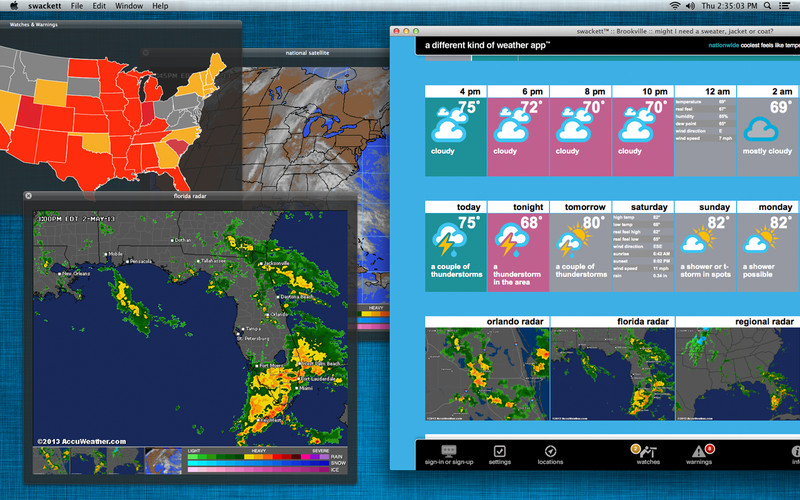Click the menu bar clock Thu 2:35:03 PM
Image resolution: width=800 pixels, height=500 pixels.
tap(730, 6)
